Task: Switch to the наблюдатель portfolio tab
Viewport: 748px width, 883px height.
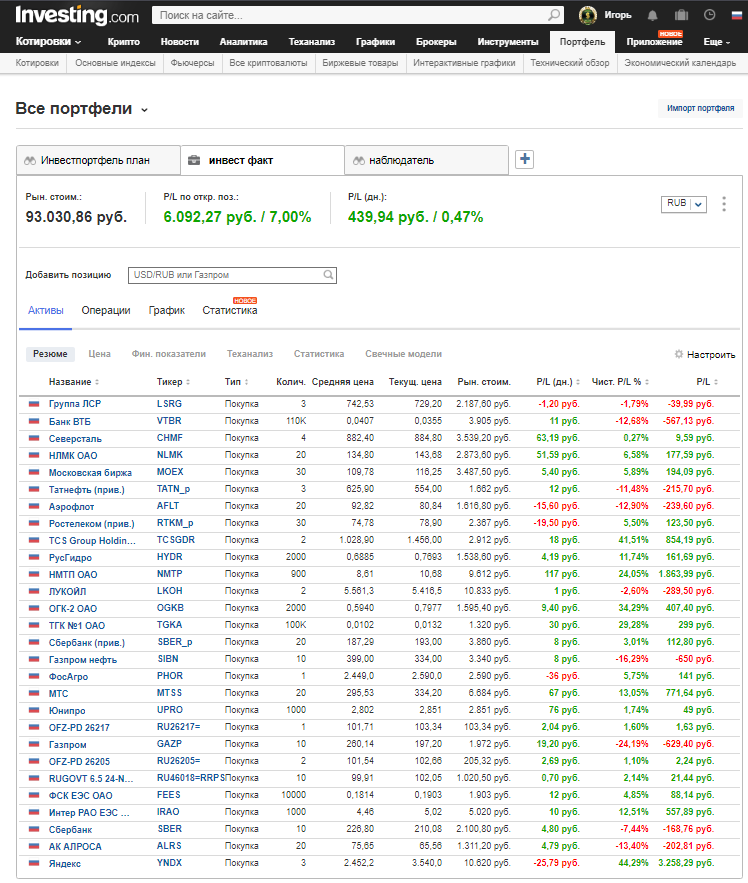Action: tap(426, 160)
